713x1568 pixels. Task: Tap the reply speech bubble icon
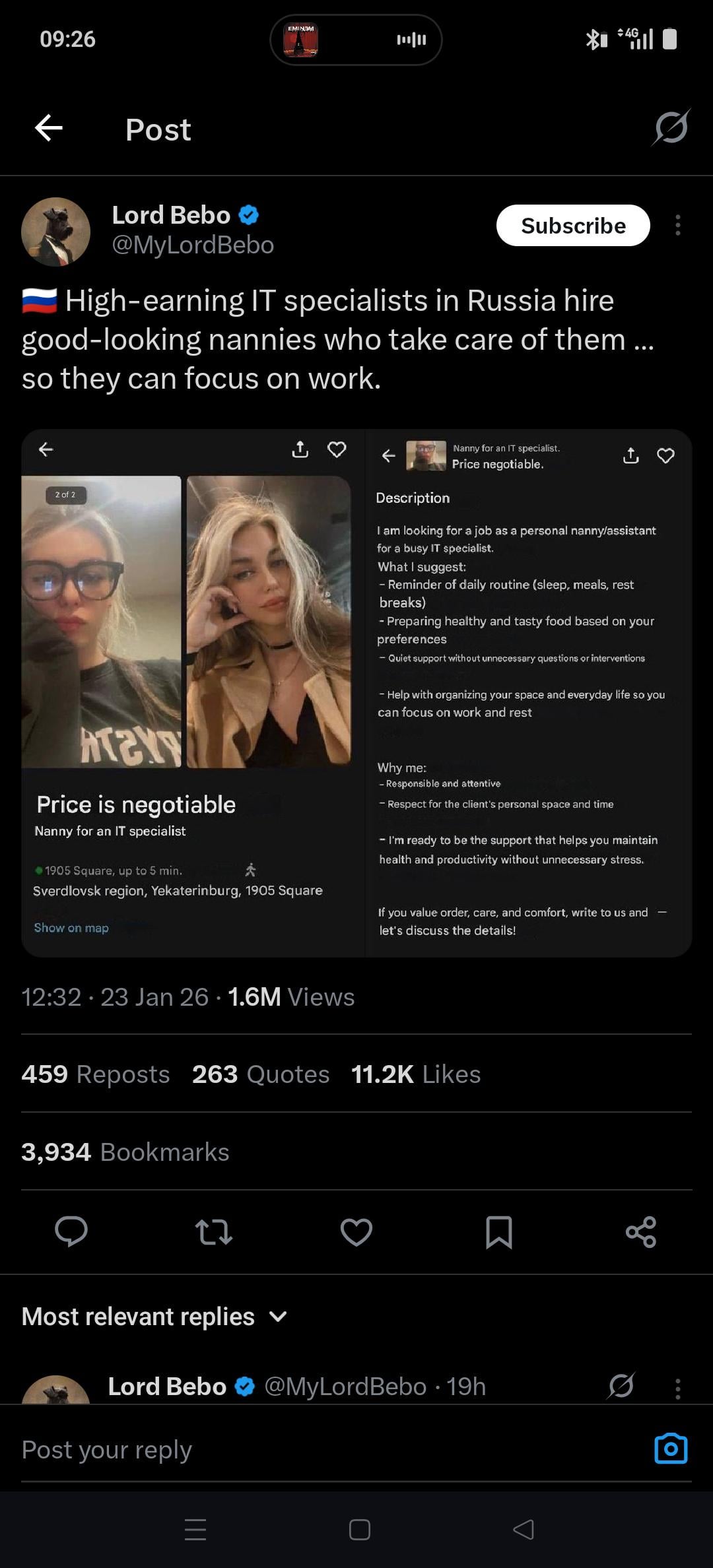coord(71,1231)
